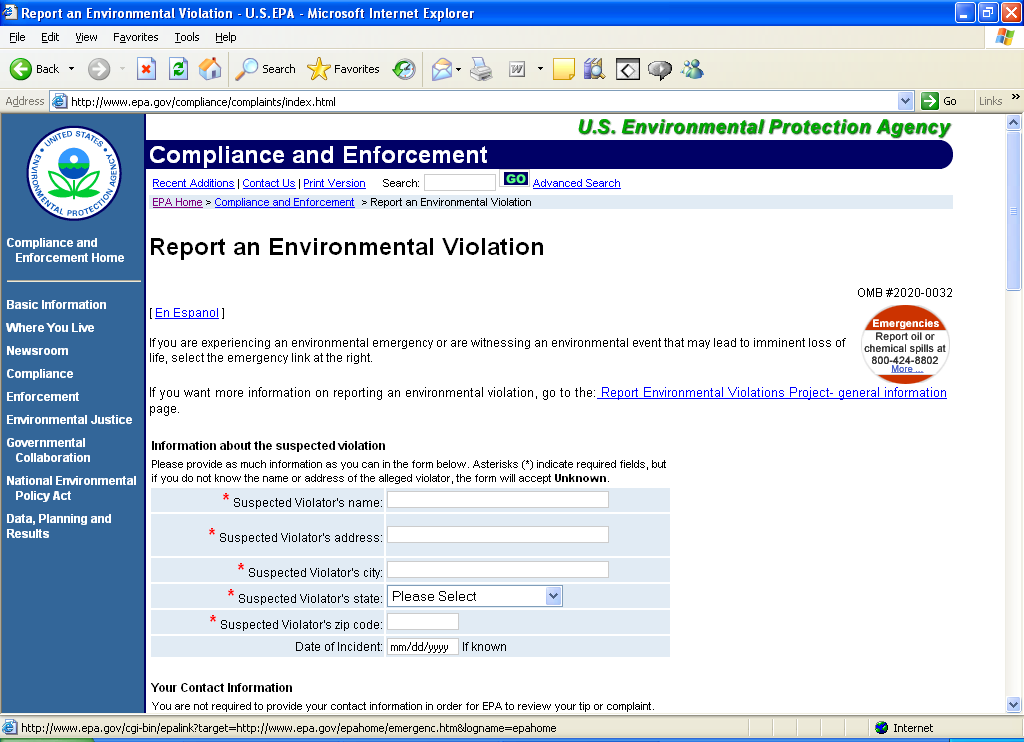Image resolution: width=1024 pixels, height=742 pixels.
Task: Open the Search magnifier toolbar button
Action: tap(265, 69)
